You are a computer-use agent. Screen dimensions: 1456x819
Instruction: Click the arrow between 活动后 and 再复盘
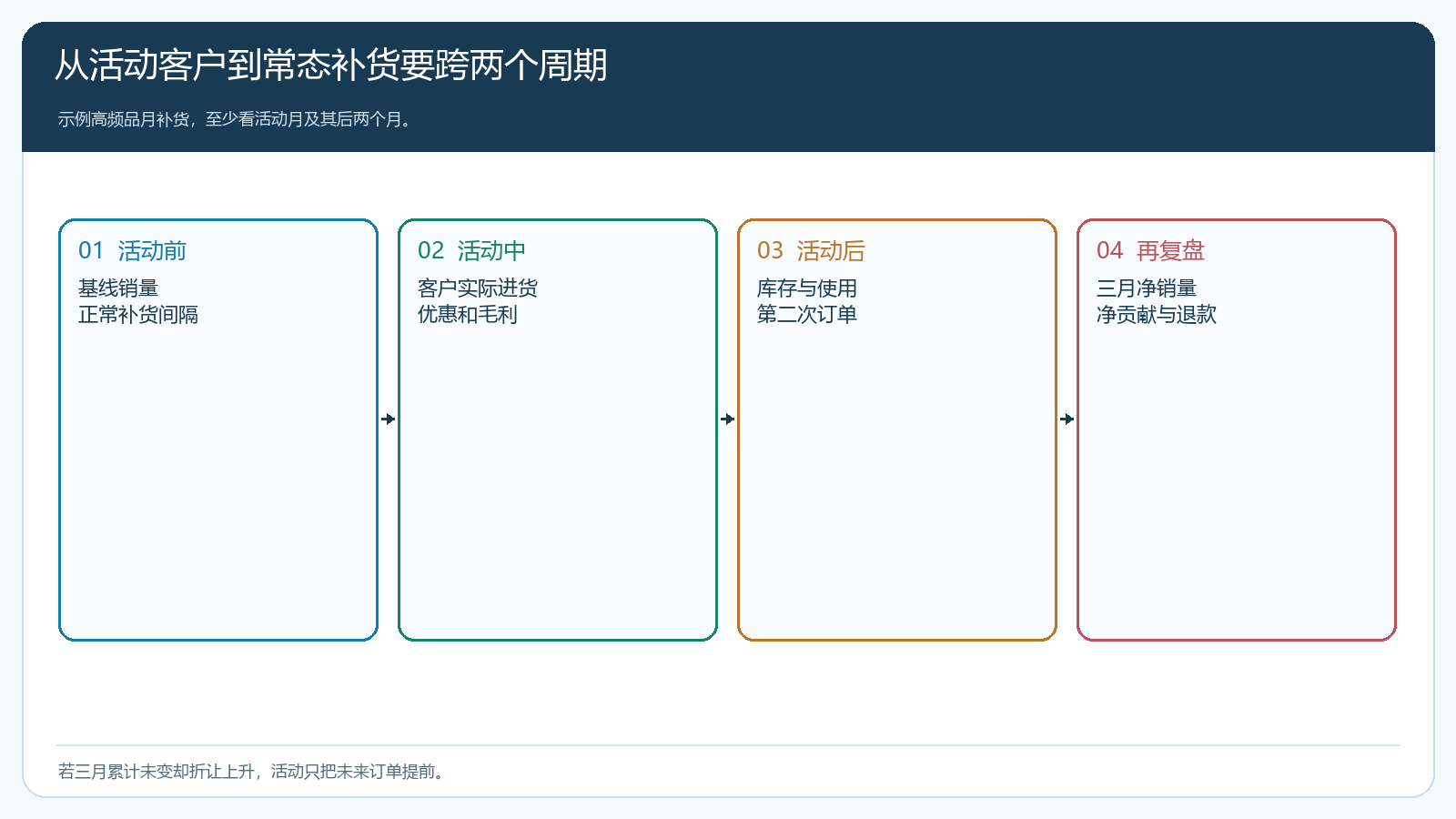1067,419
